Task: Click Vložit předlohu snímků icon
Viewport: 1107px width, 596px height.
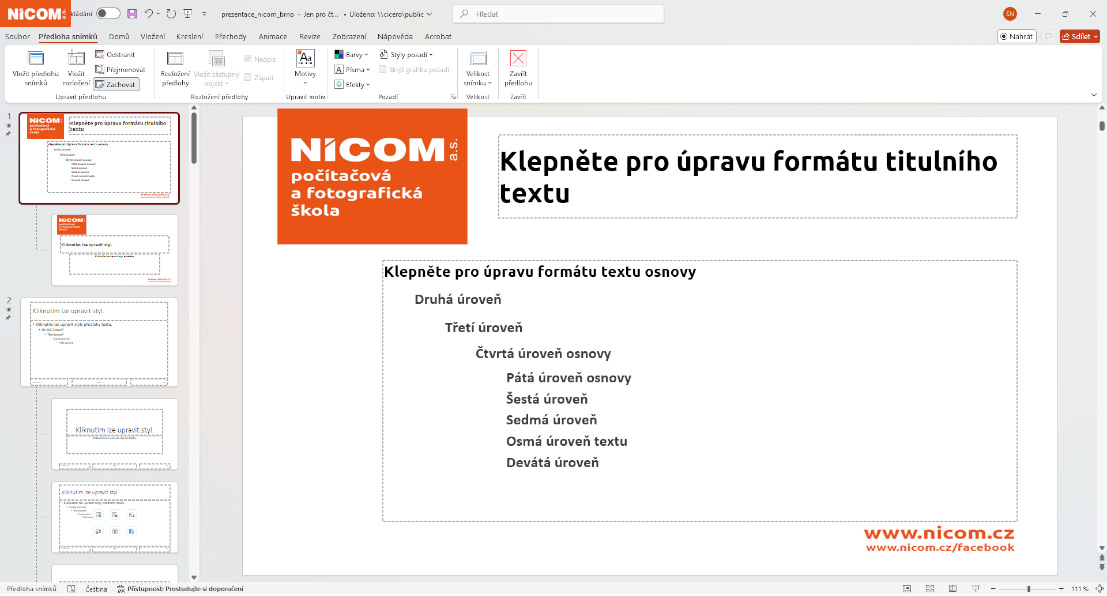Action: [x=35, y=59]
